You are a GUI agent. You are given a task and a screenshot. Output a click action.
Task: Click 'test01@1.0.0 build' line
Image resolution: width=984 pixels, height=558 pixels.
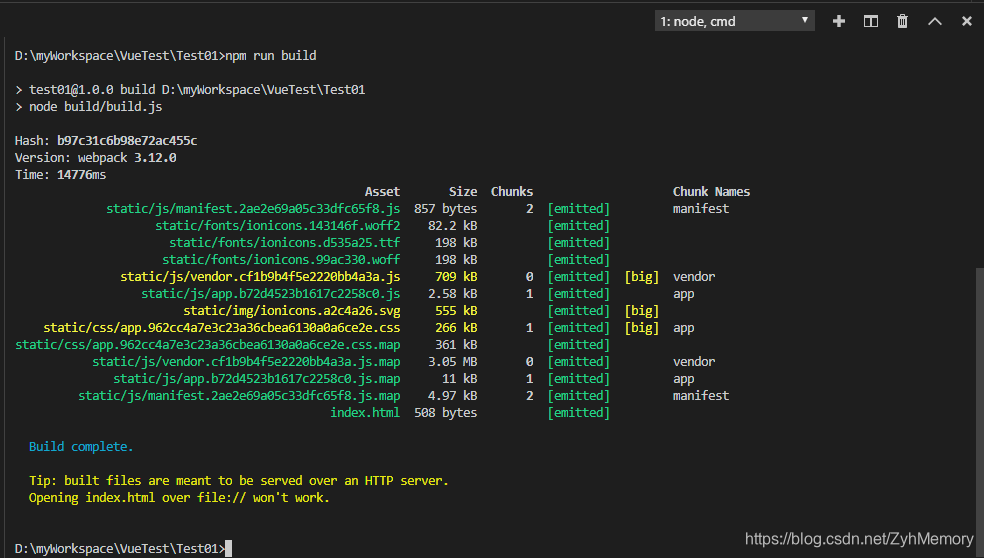197,90
